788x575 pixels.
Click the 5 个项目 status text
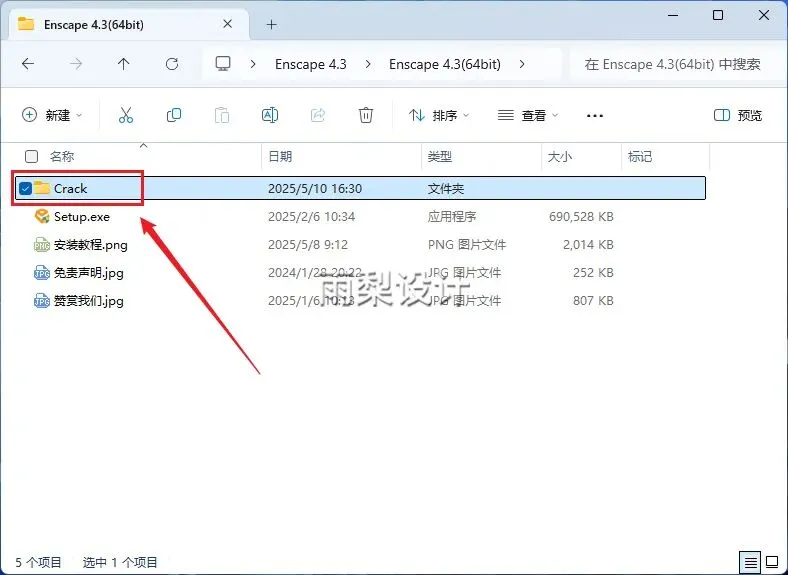(38, 562)
